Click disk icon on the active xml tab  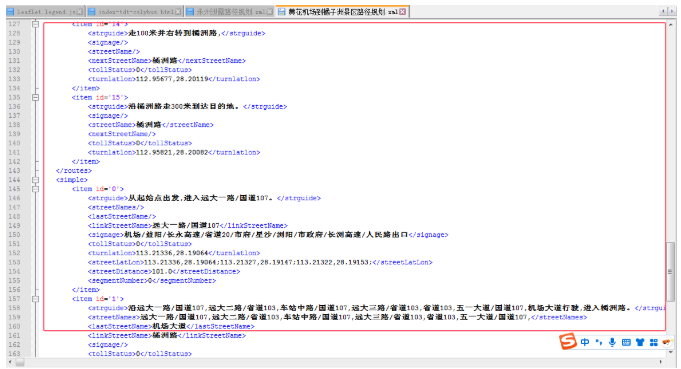coord(282,12)
